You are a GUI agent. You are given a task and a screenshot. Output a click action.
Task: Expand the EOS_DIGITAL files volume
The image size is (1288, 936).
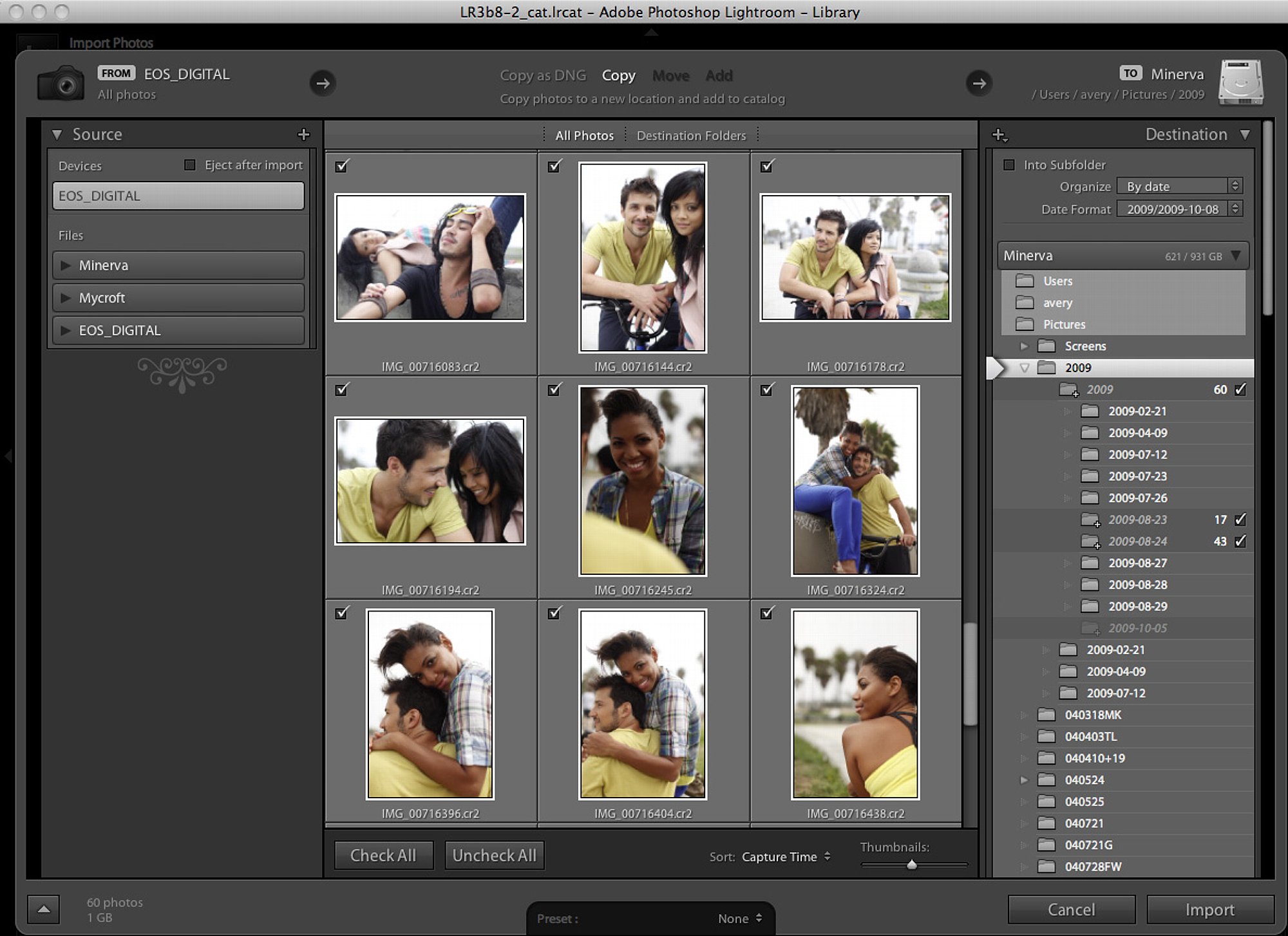coord(65,330)
